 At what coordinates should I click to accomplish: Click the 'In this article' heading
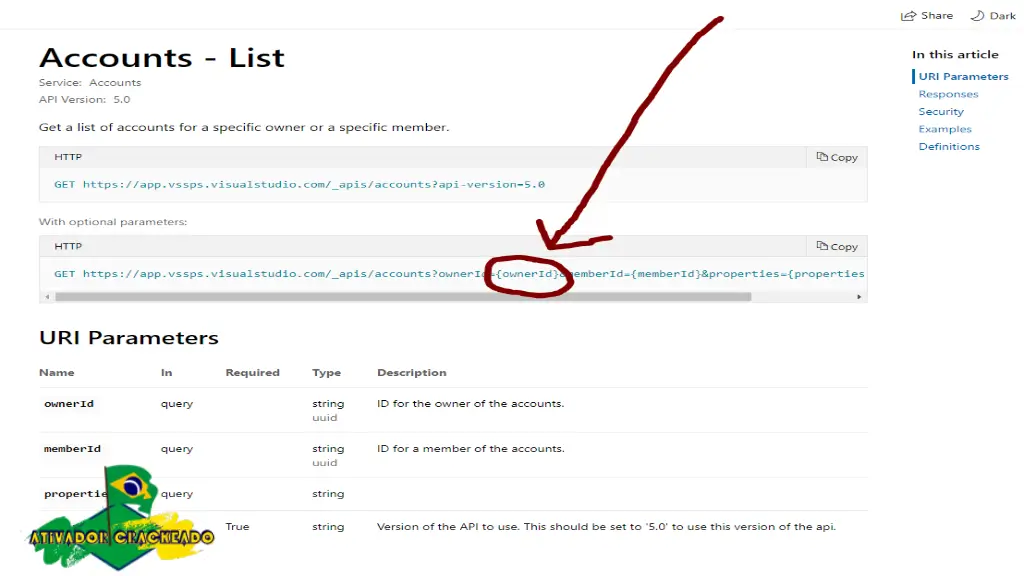[955, 55]
